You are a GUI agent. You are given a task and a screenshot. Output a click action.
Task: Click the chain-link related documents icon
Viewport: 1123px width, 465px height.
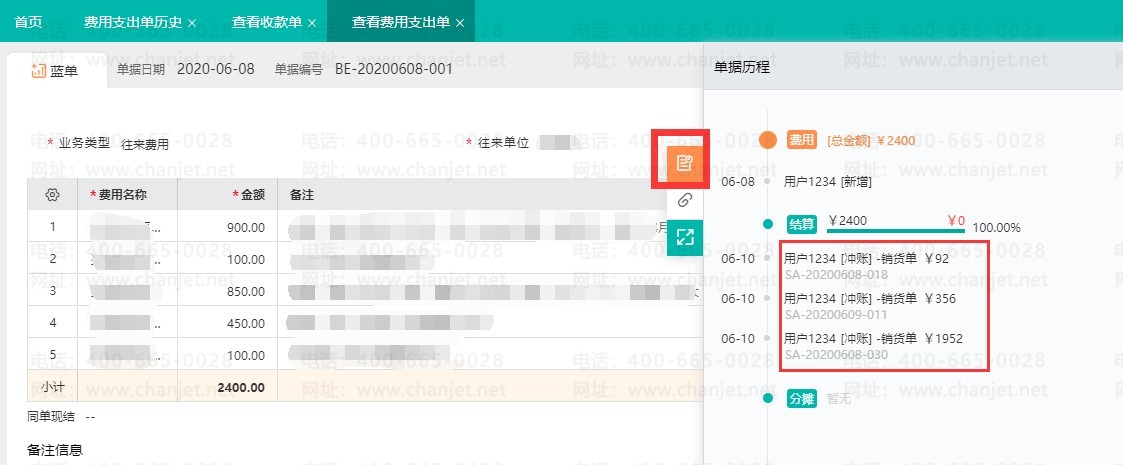click(x=684, y=200)
